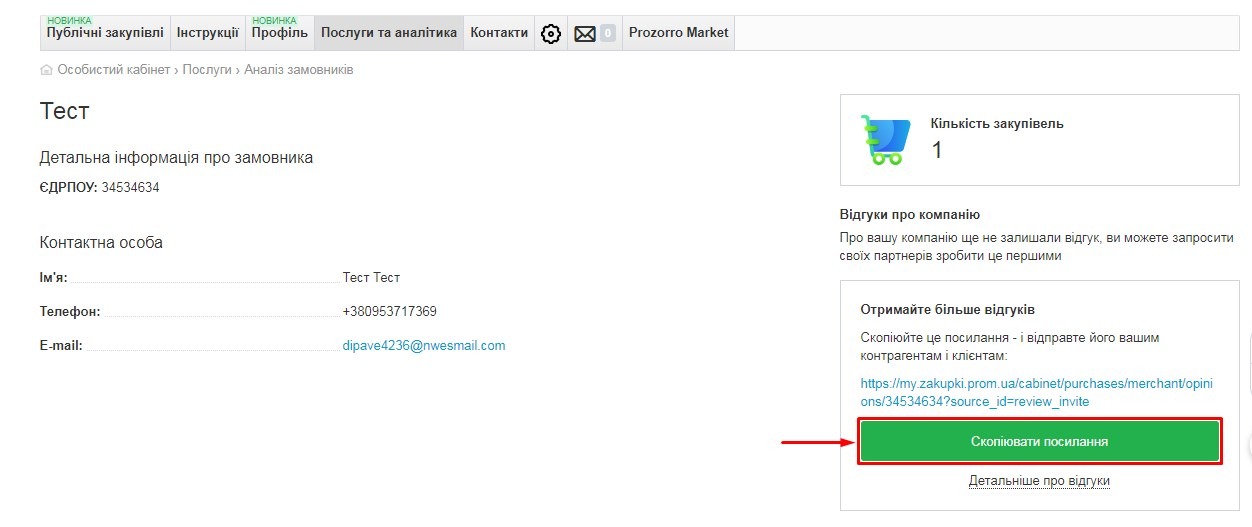This screenshot has width=1252, height=527.
Task: Open the Публічні закупівлі tab
Action: [x=105, y=33]
